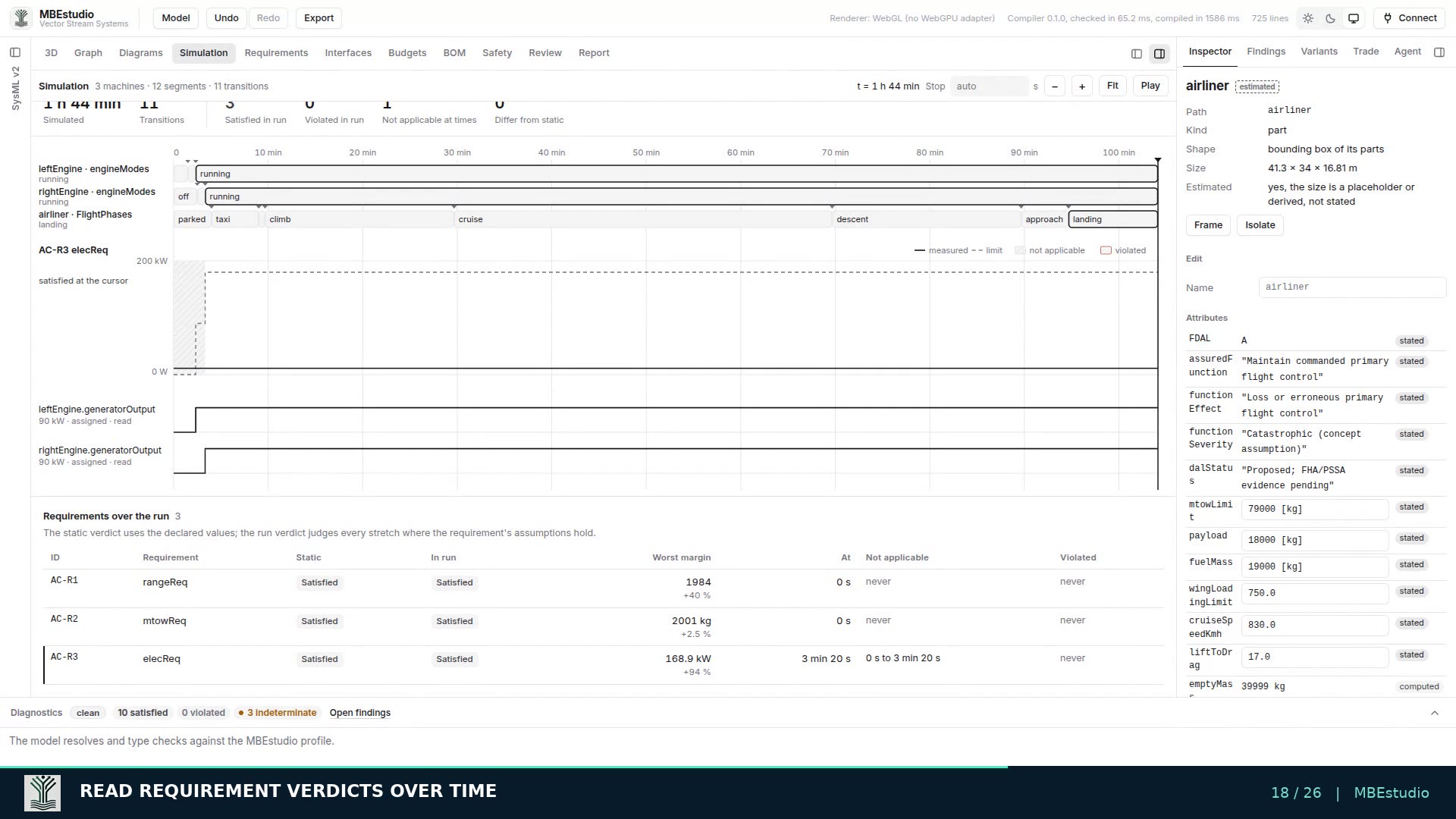Viewport: 1456px width, 819px height.
Task: Click the Export button
Action: point(318,18)
